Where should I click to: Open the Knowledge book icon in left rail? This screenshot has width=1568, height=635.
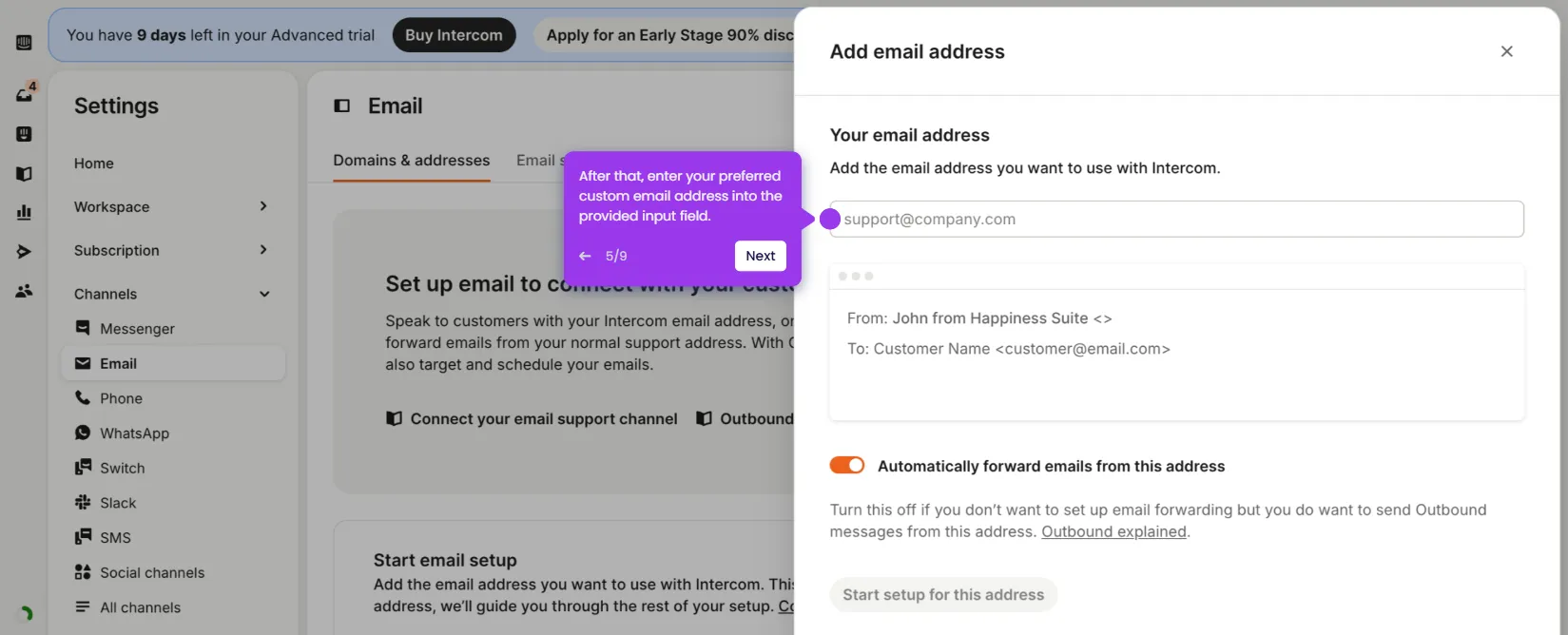coord(25,174)
